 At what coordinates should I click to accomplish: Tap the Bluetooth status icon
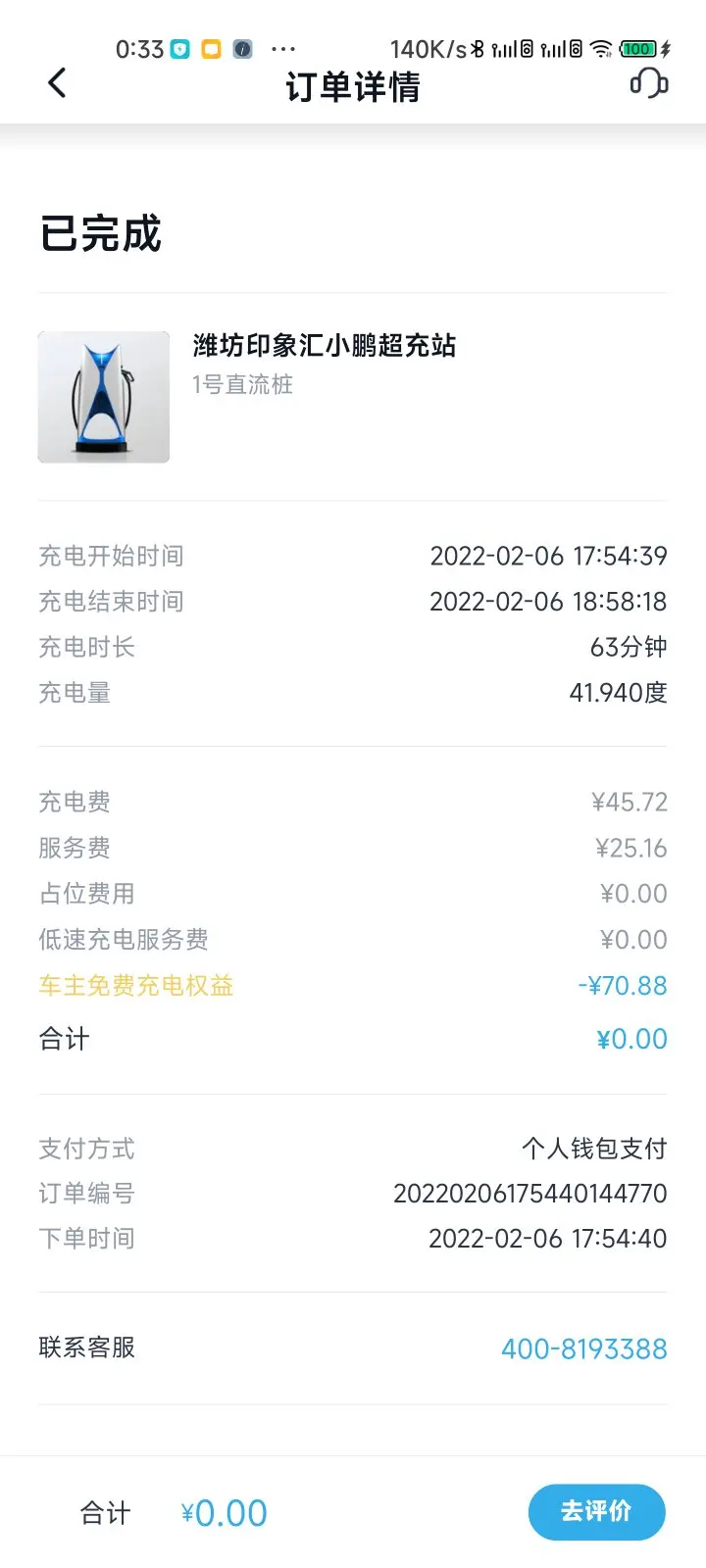point(478,49)
